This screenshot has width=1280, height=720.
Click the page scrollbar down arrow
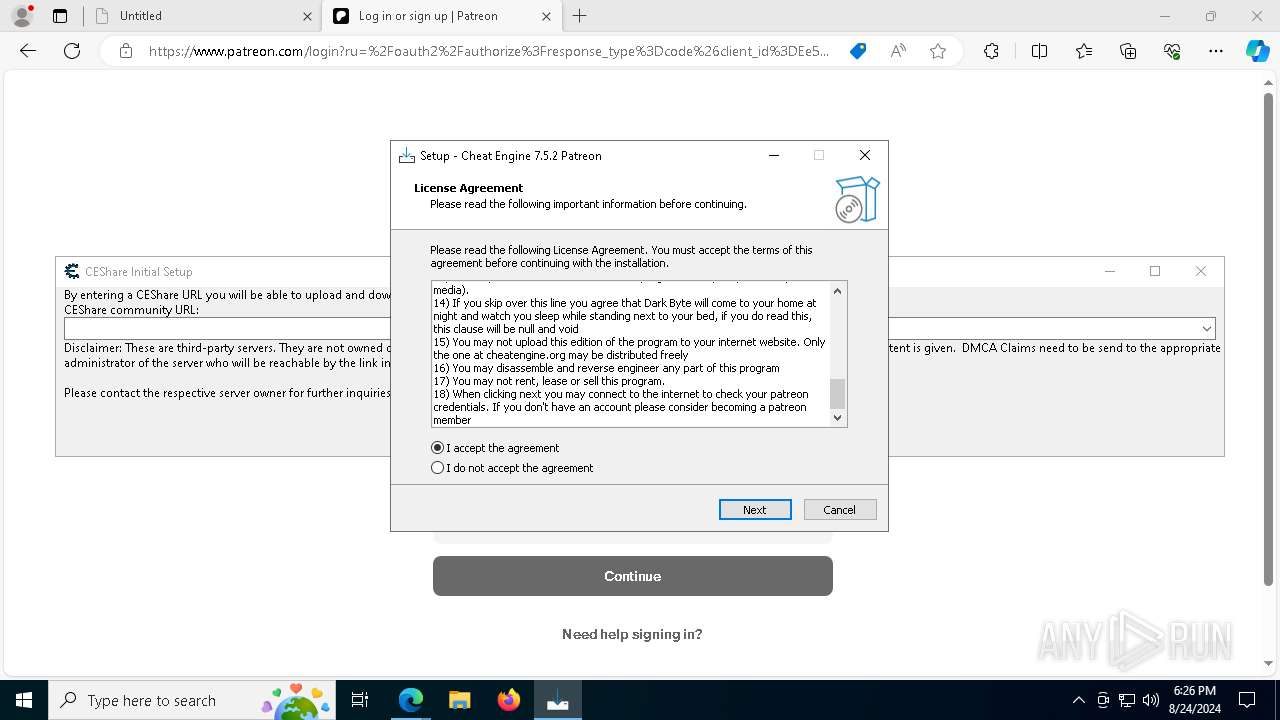(1269, 664)
